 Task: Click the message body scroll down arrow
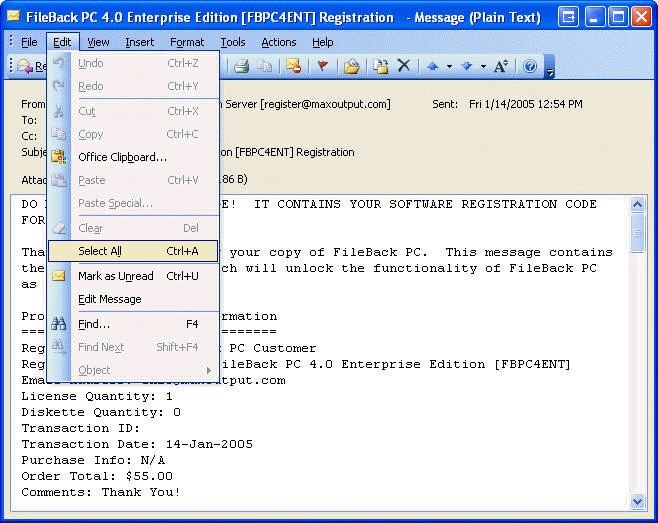click(637, 502)
